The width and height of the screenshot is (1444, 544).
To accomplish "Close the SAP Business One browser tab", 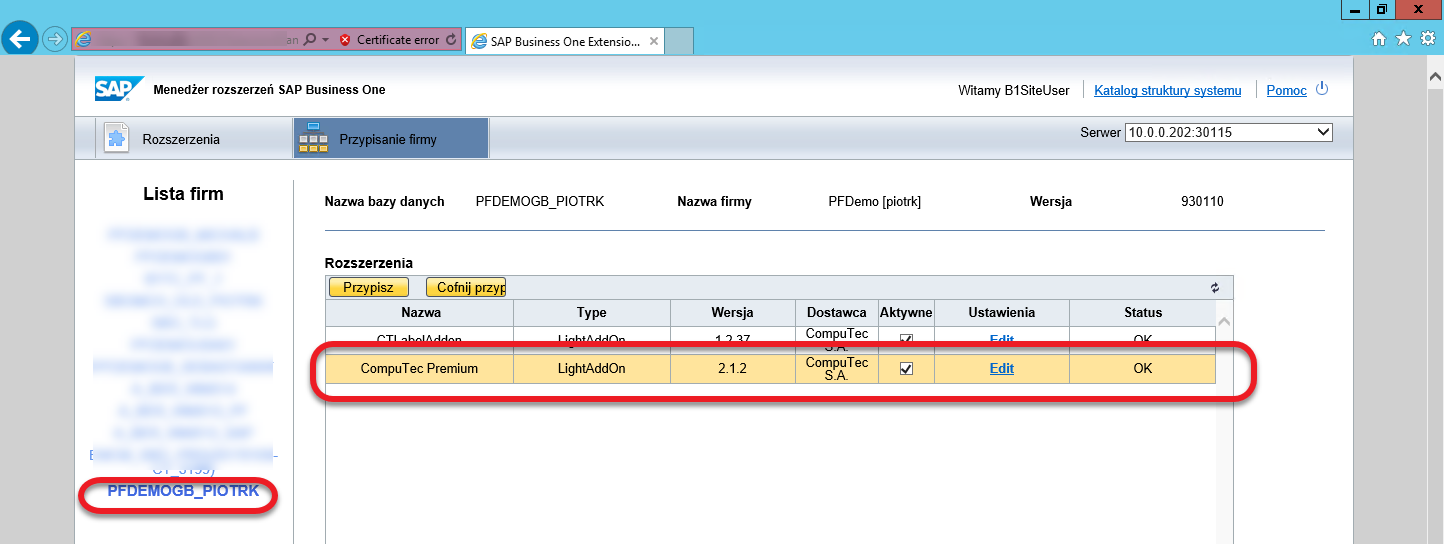I will 654,41.
